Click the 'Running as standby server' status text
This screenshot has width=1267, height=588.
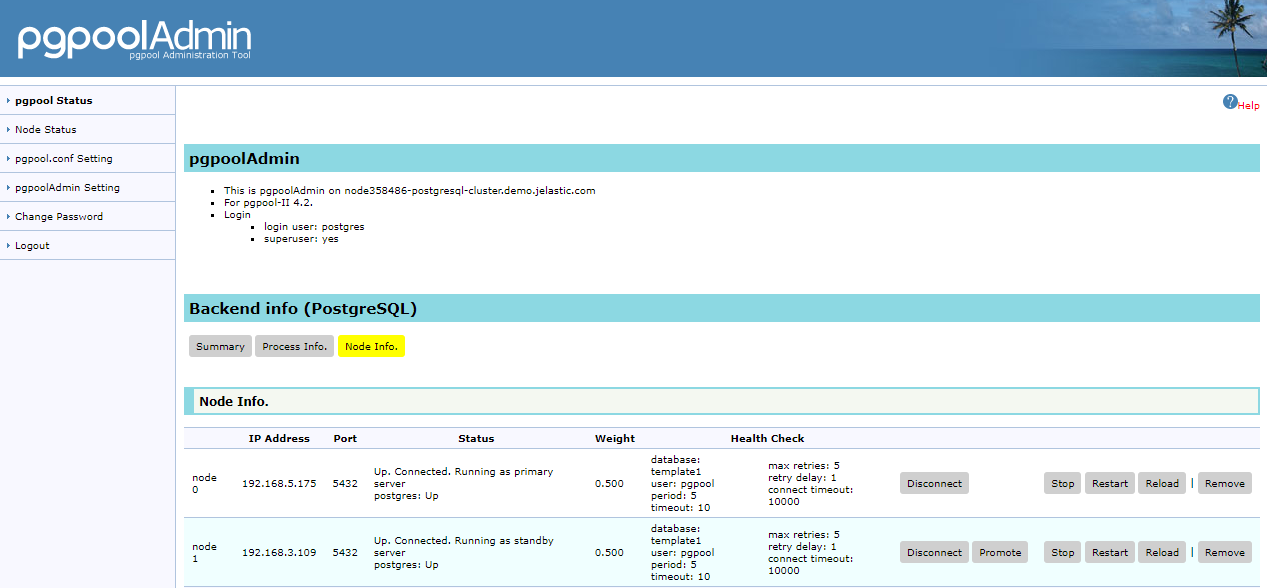(463, 546)
